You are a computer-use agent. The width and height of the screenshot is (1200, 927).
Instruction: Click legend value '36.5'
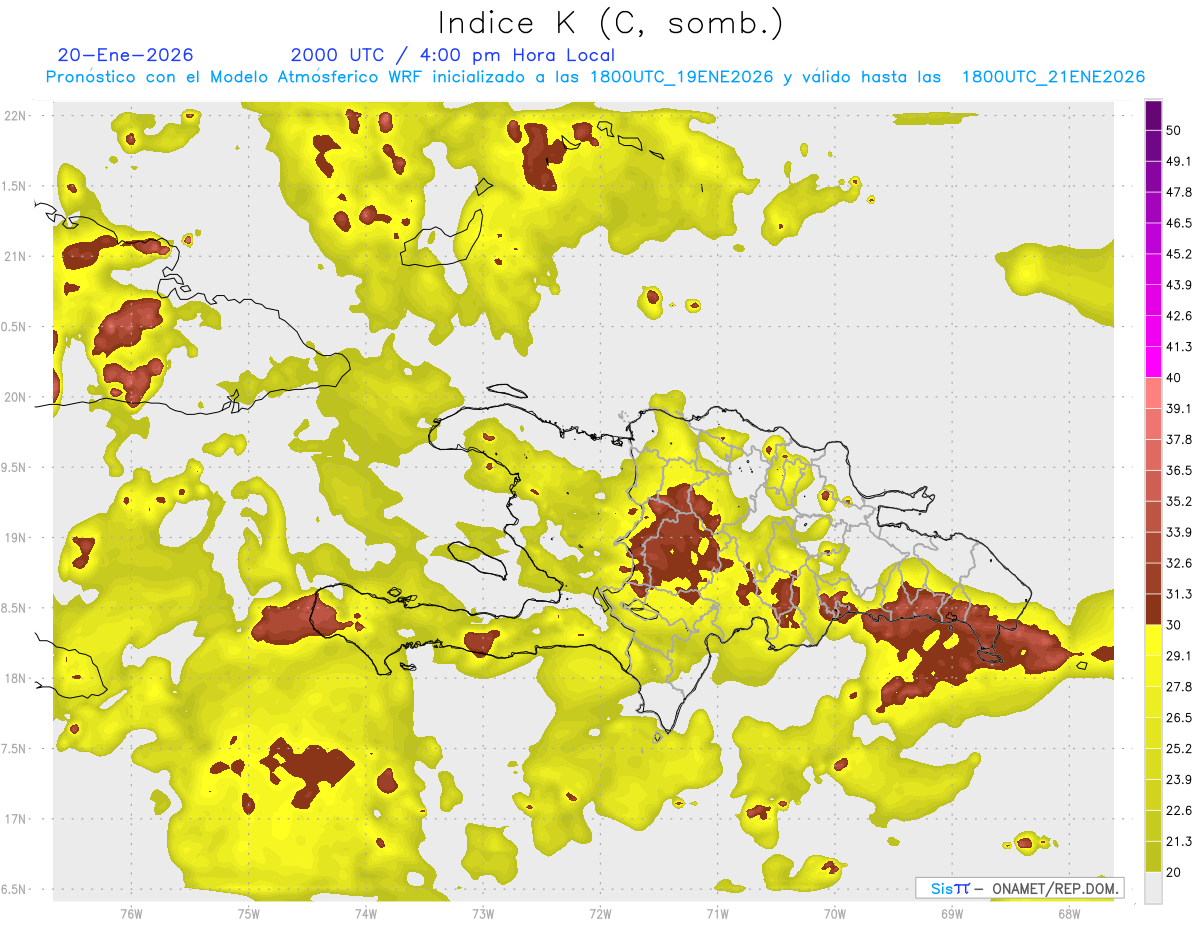pos(1179,470)
